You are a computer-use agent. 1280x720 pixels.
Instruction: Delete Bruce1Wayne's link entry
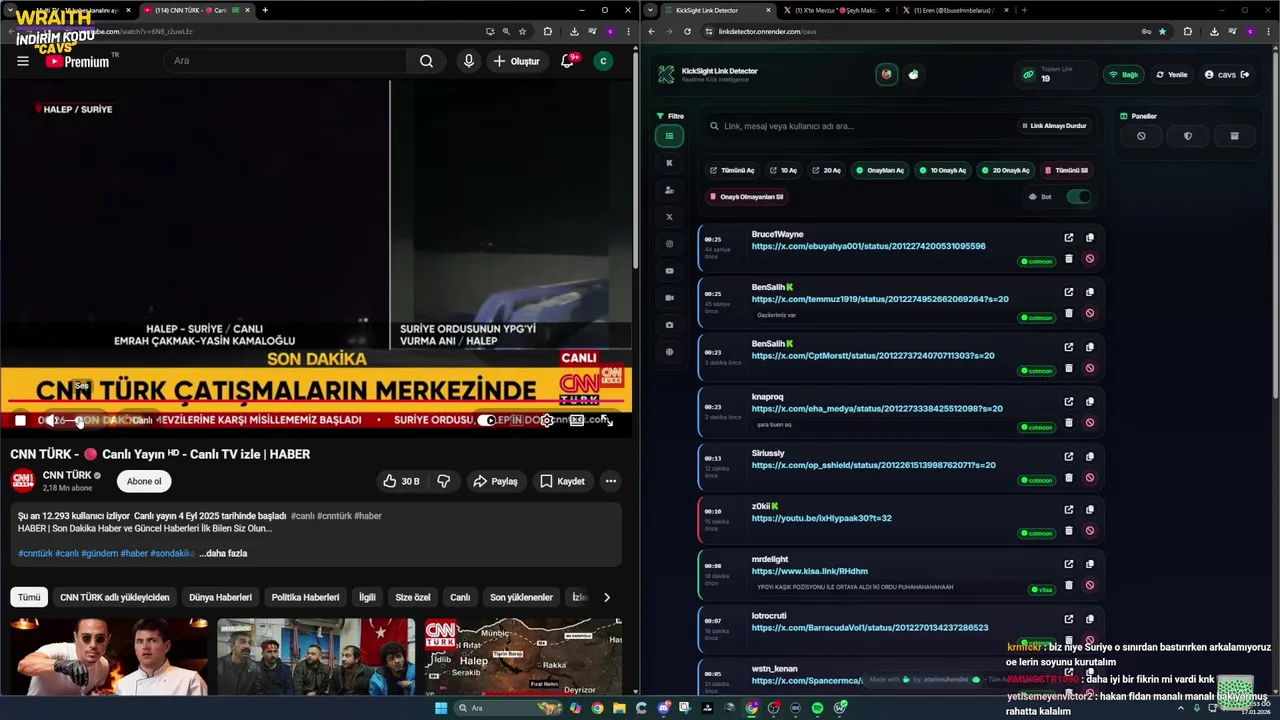[1069, 258]
